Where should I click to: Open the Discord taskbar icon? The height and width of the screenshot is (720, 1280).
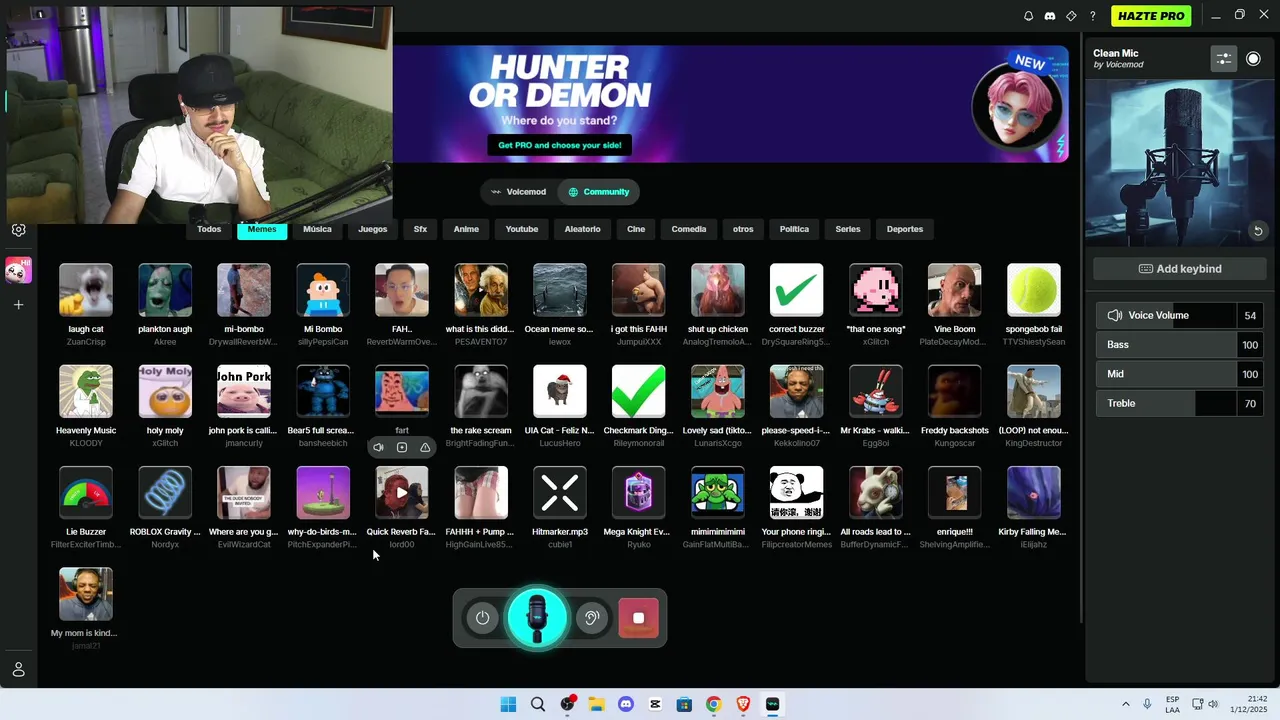pyautogui.click(x=626, y=704)
